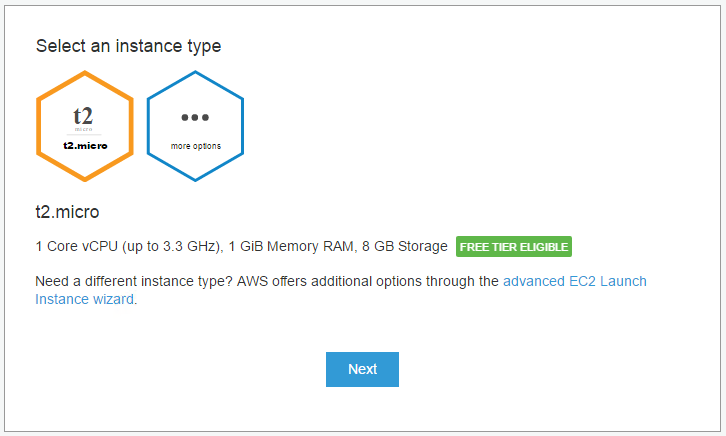Click the large t2 logo text
726x436 pixels.
point(83,116)
